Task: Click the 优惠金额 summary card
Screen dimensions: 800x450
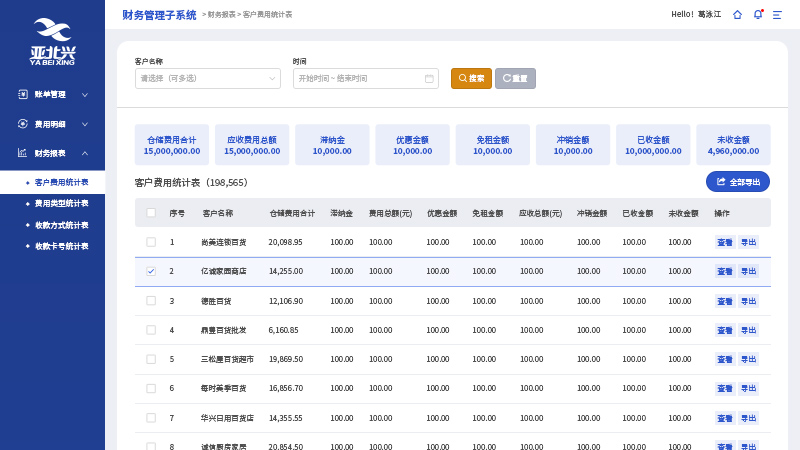Action: coord(413,145)
